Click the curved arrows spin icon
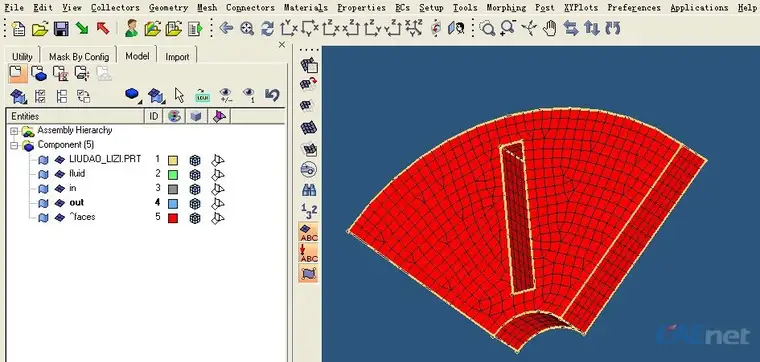The image size is (760, 362). (613, 29)
